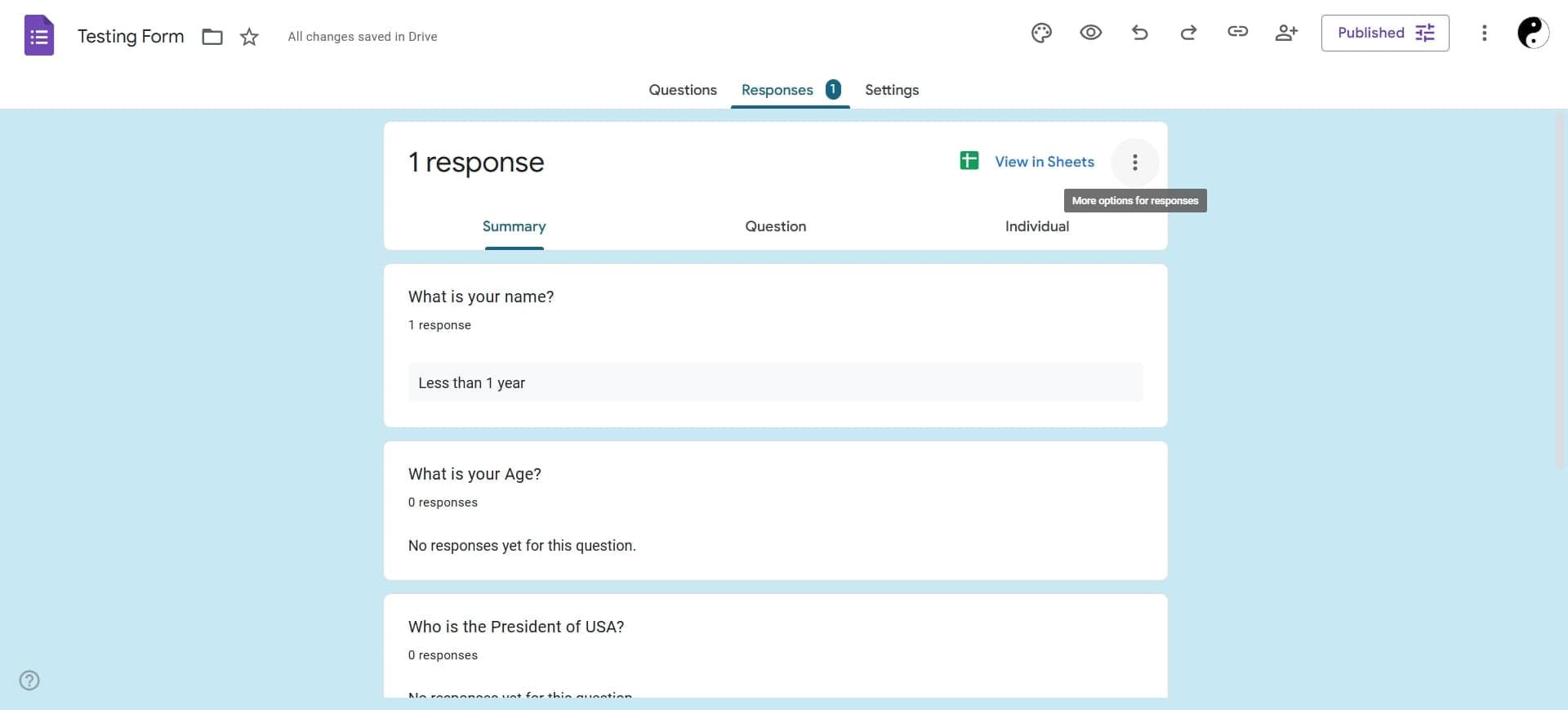Show Individual responses view
This screenshot has width=1568, height=710.
click(x=1036, y=226)
